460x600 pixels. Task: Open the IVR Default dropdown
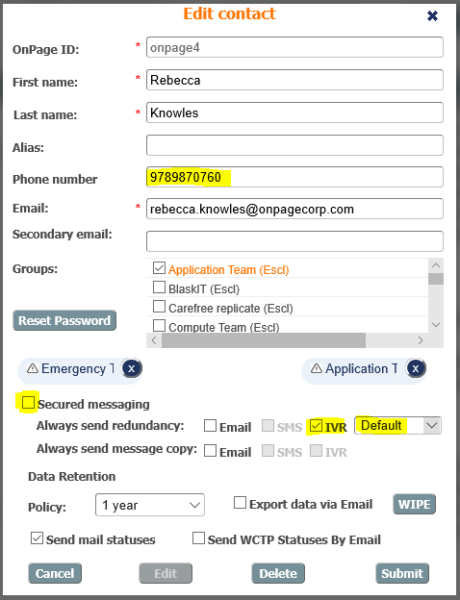[398, 426]
